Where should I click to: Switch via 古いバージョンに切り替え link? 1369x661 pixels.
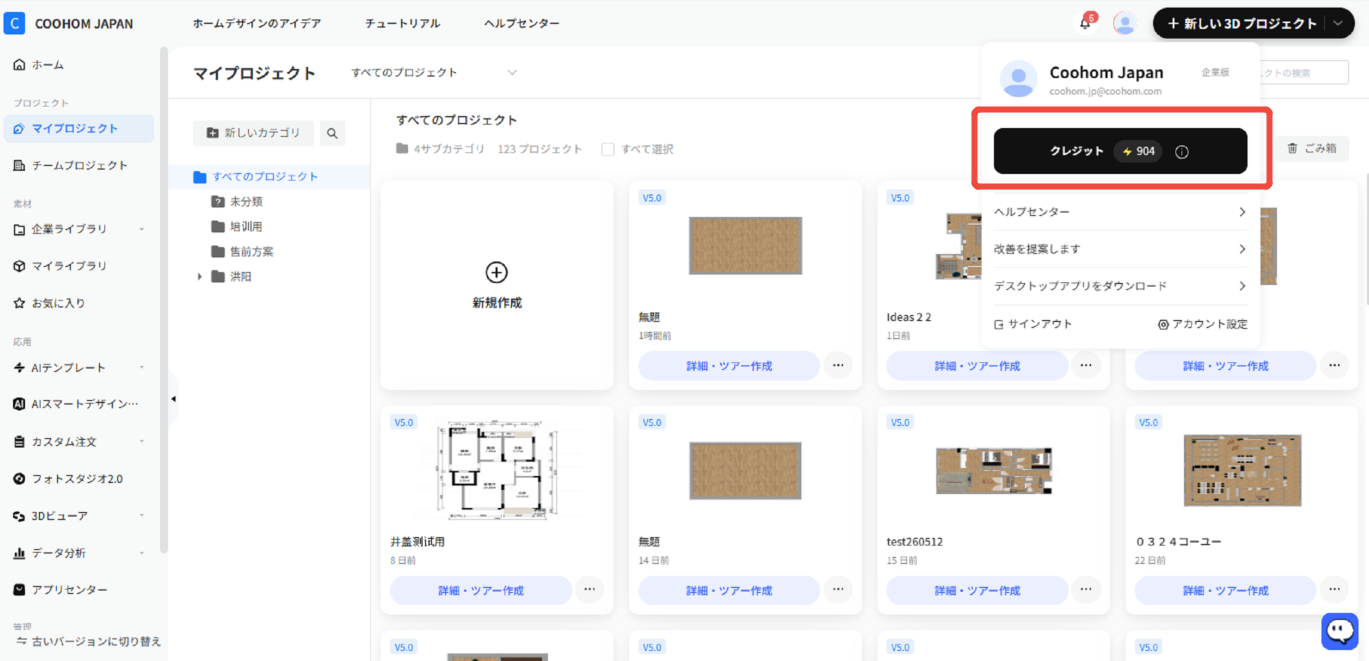(x=88, y=641)
